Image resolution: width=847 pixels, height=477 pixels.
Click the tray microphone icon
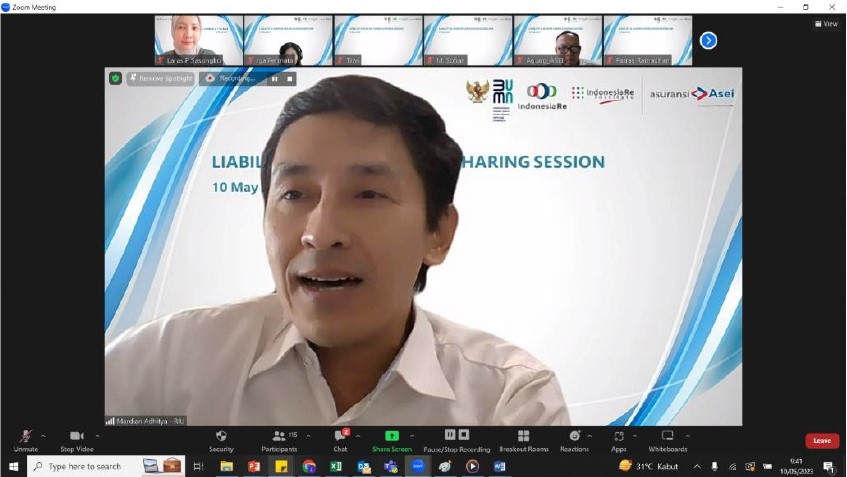point(714,466)
